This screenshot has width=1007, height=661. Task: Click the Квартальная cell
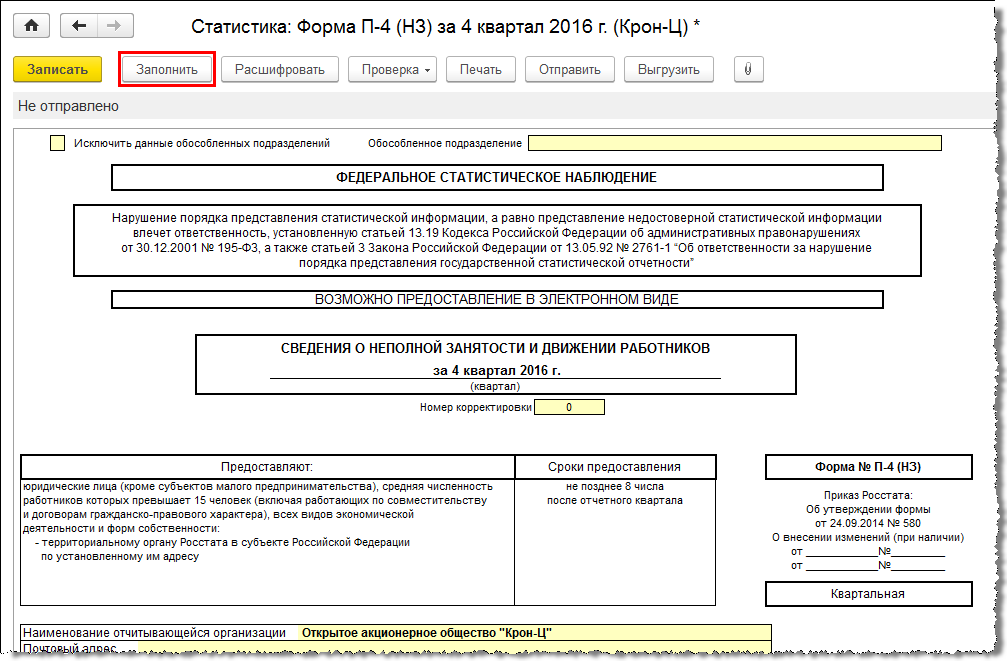pos(868,594)
